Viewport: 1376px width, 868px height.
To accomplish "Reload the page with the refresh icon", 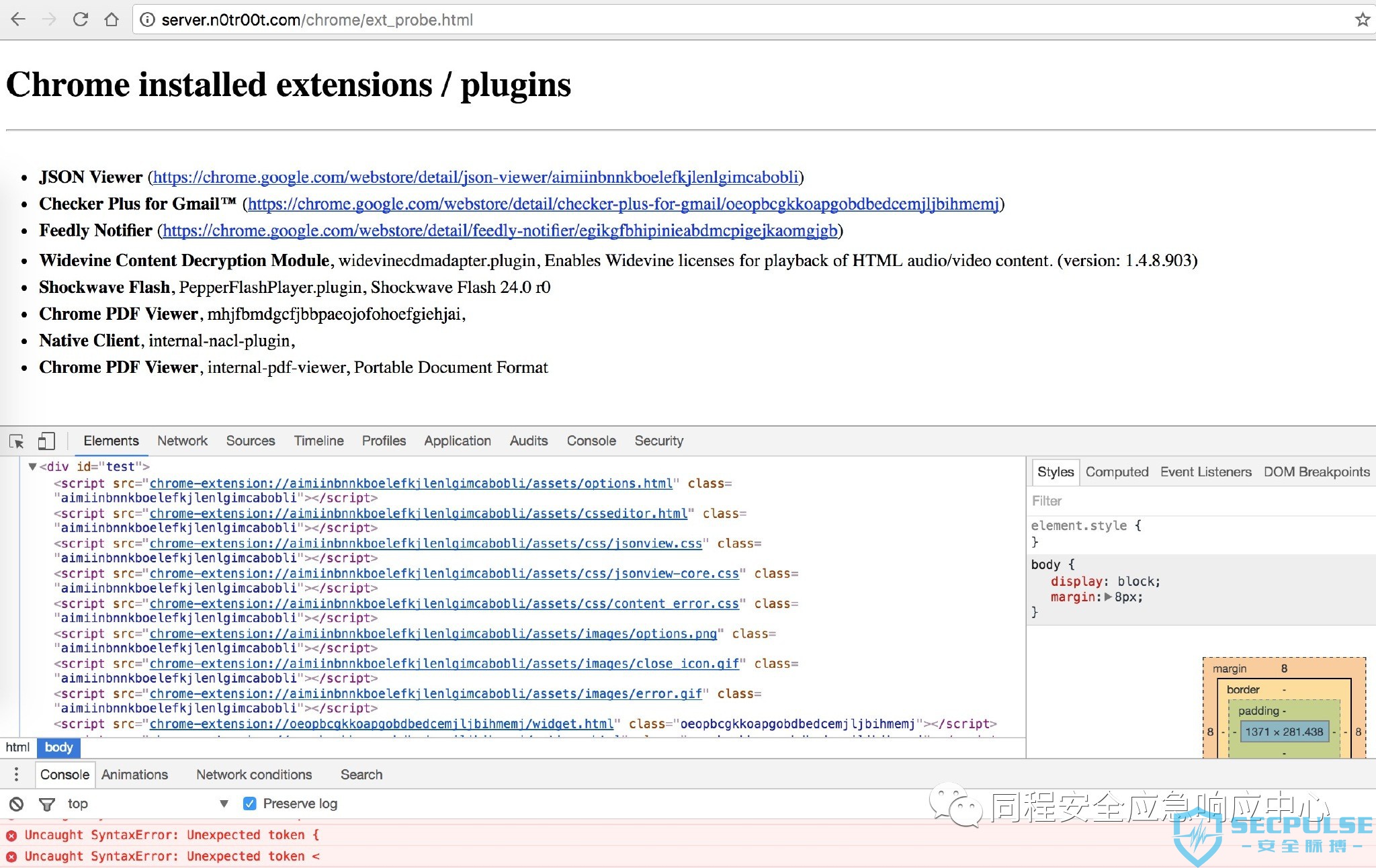I will tap(81, 19).
